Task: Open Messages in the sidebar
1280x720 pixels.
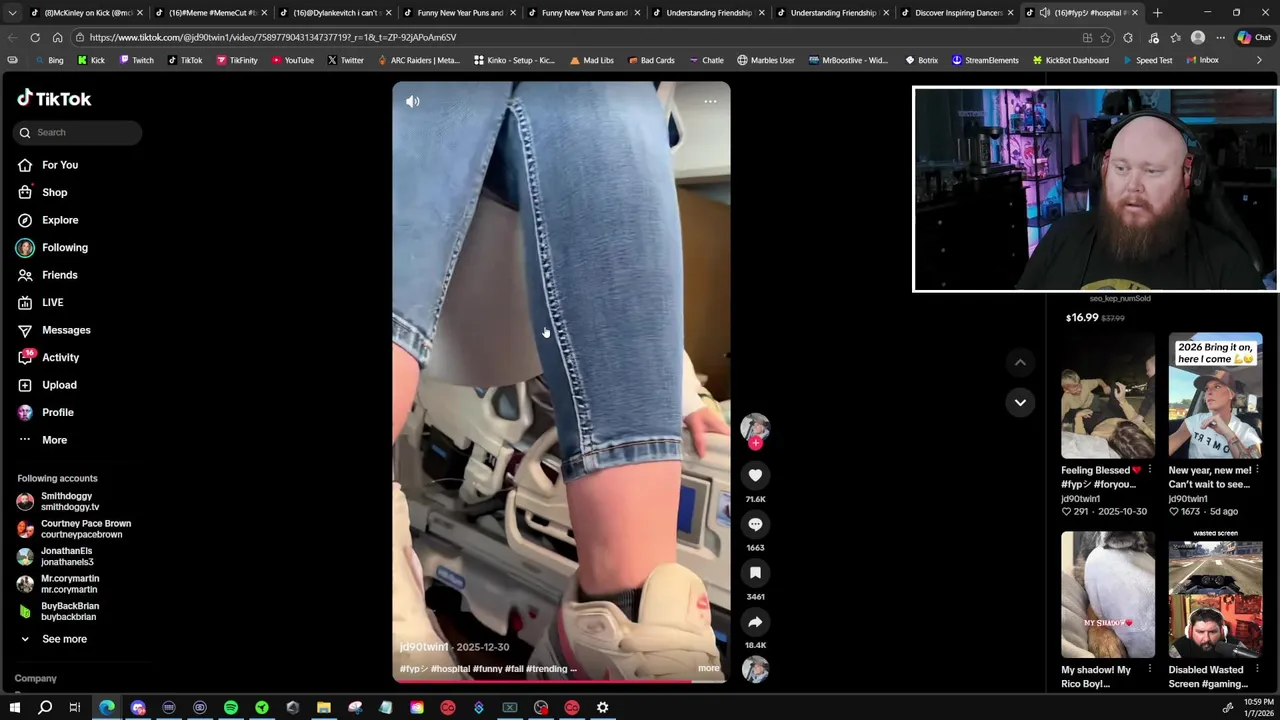Action: pos(66,330)
